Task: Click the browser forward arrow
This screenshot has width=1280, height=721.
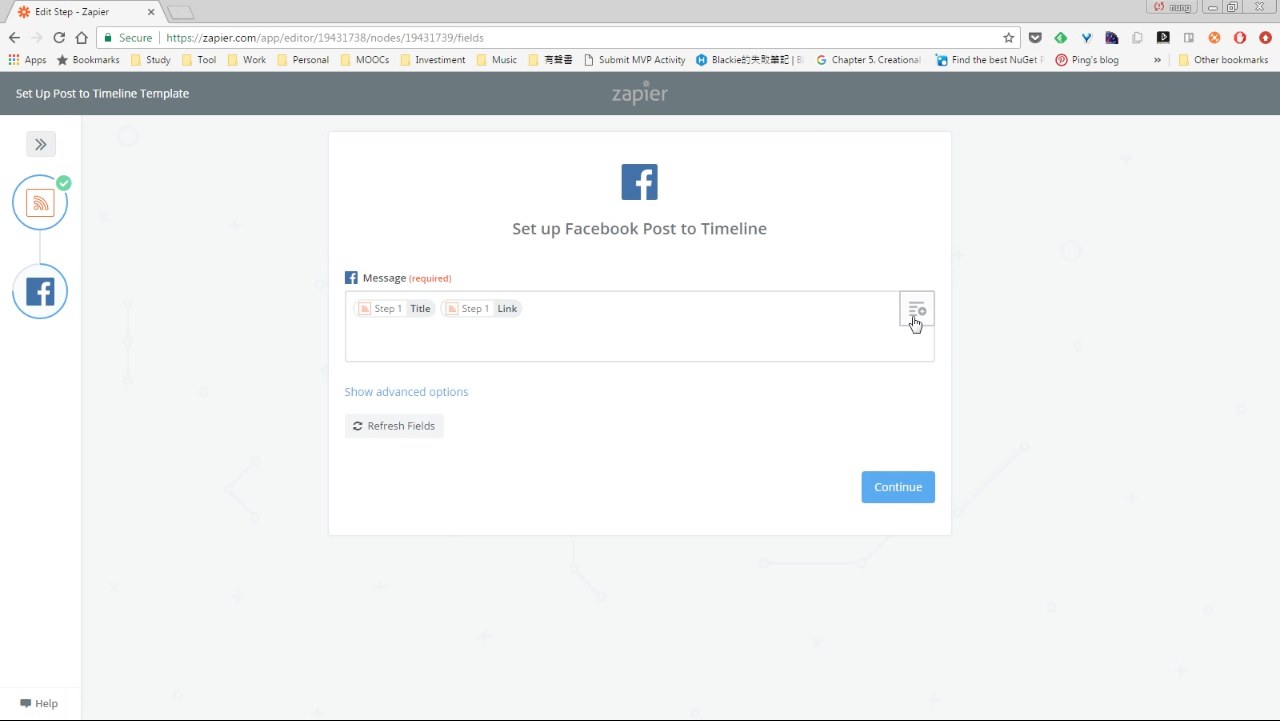Action: tap(36, 38)
